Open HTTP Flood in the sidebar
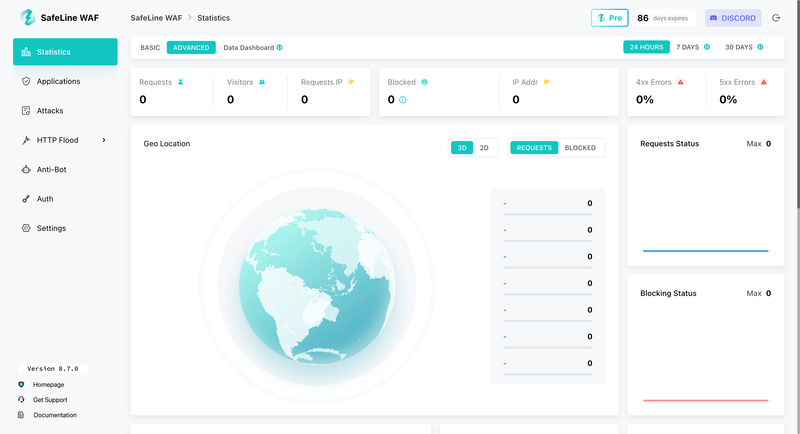The width and height of the screenshot is (800, 434). tap(65, 140)
